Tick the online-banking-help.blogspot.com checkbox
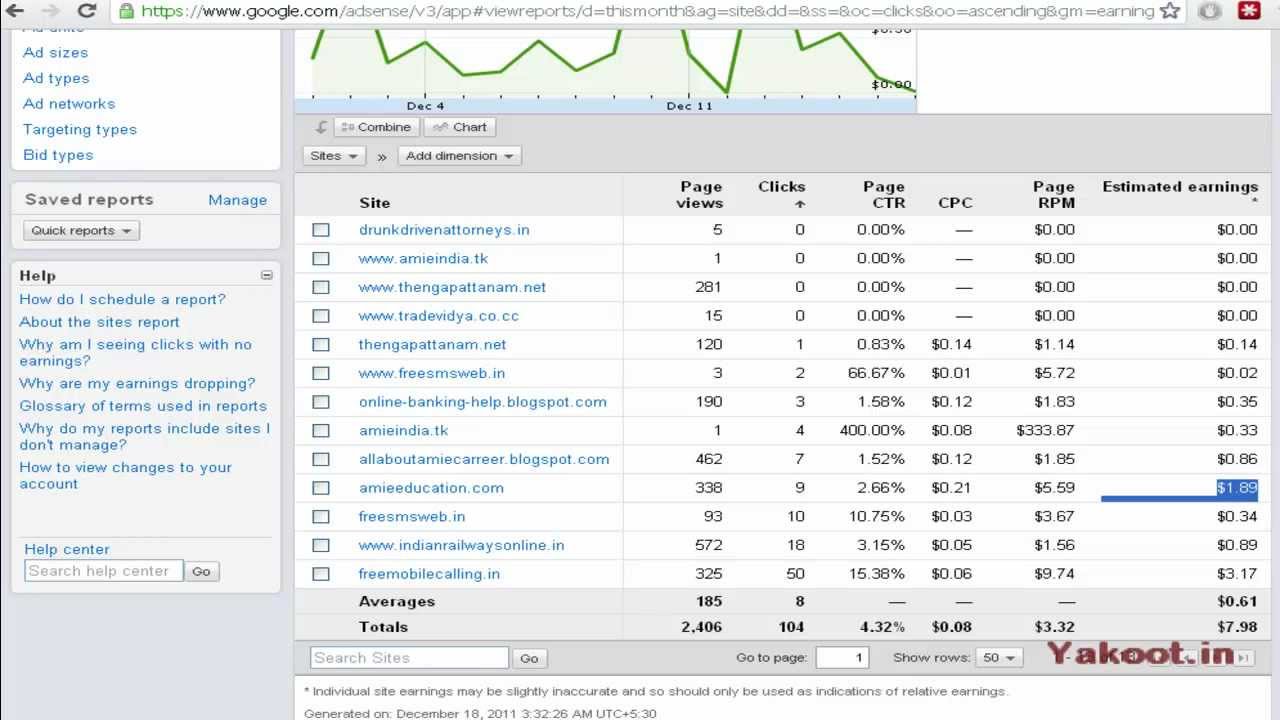 (321, 402)
